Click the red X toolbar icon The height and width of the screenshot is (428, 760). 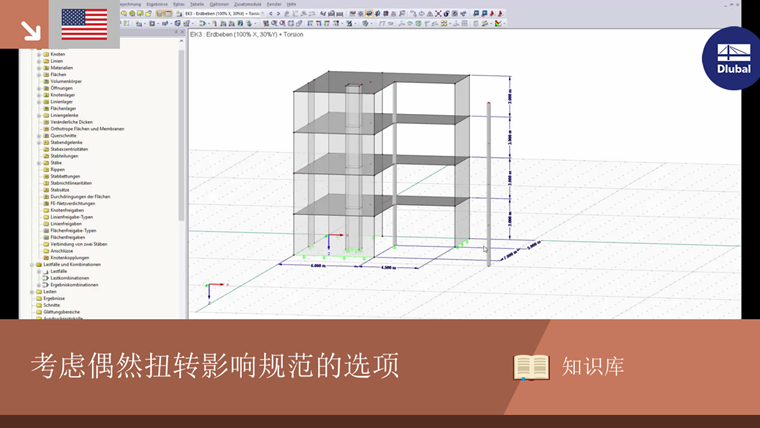438,14
